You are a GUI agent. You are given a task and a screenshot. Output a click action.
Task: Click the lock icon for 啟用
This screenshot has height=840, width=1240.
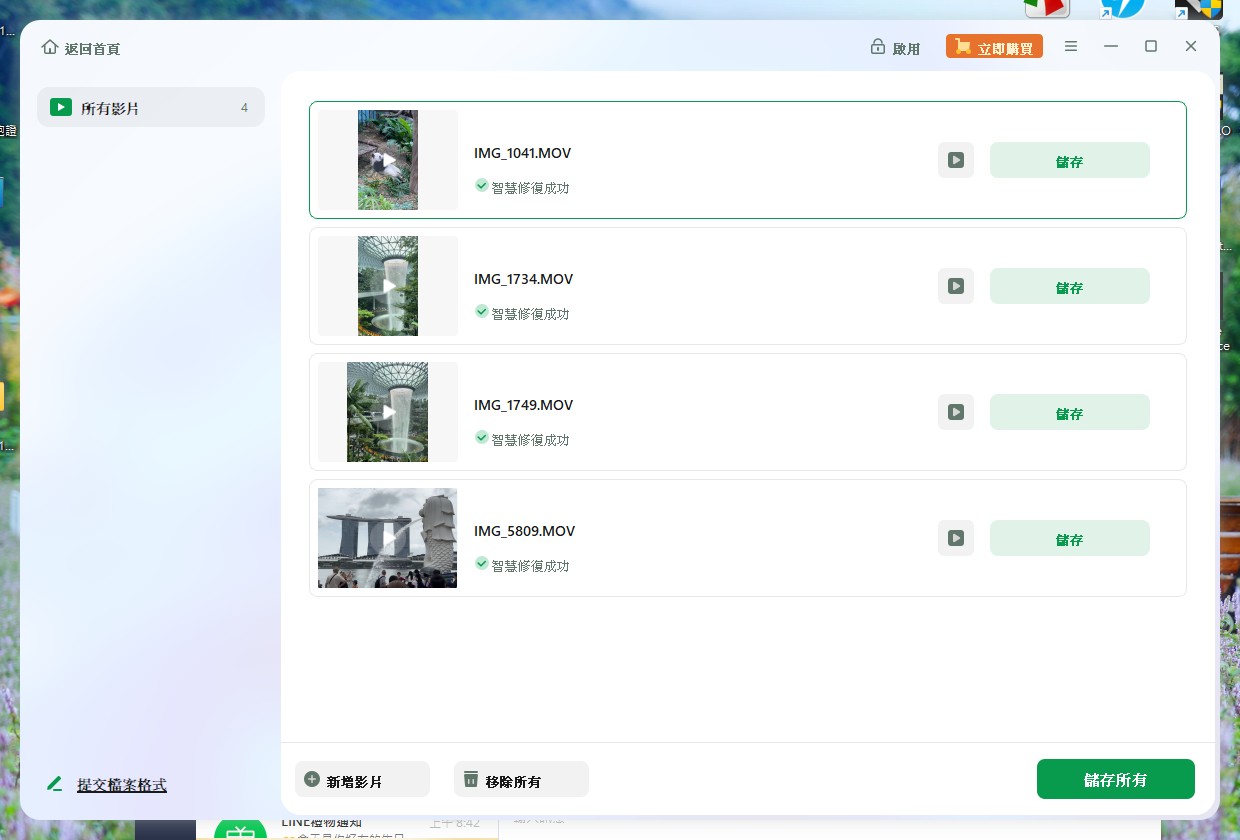tap(878, 47)
